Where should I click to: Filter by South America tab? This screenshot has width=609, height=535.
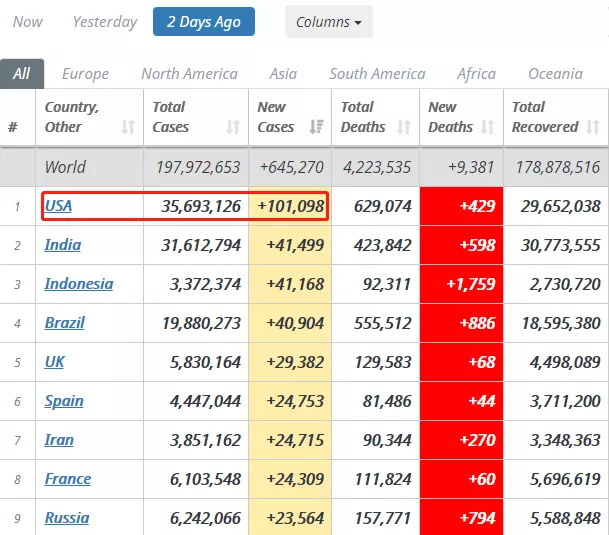378,74
